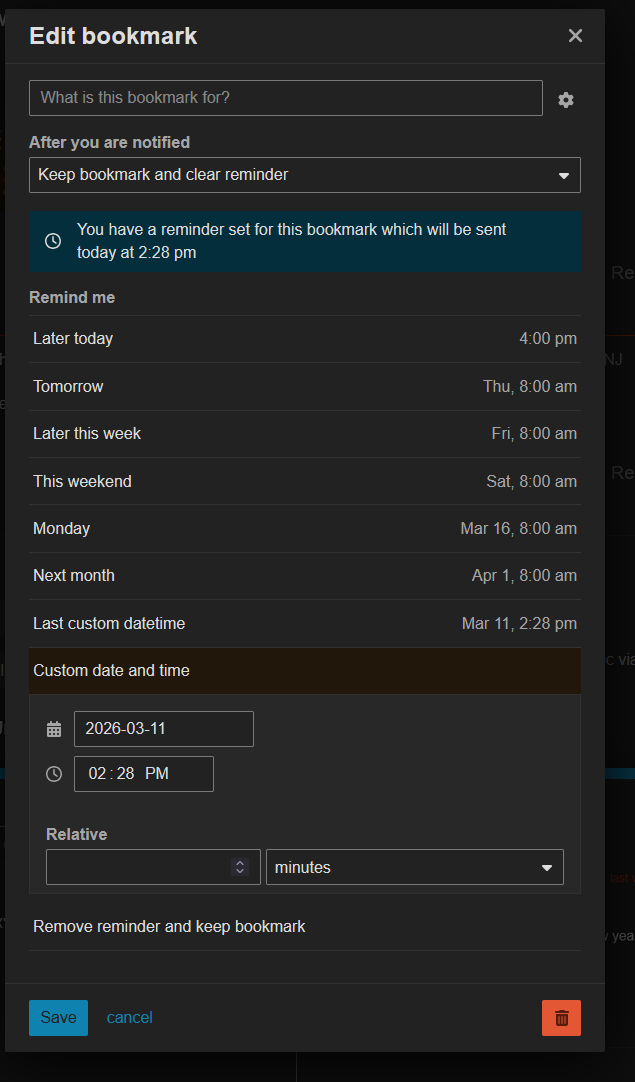
Task: Choose 'Next month' reminder option
Action: click(x=304, y=576)
